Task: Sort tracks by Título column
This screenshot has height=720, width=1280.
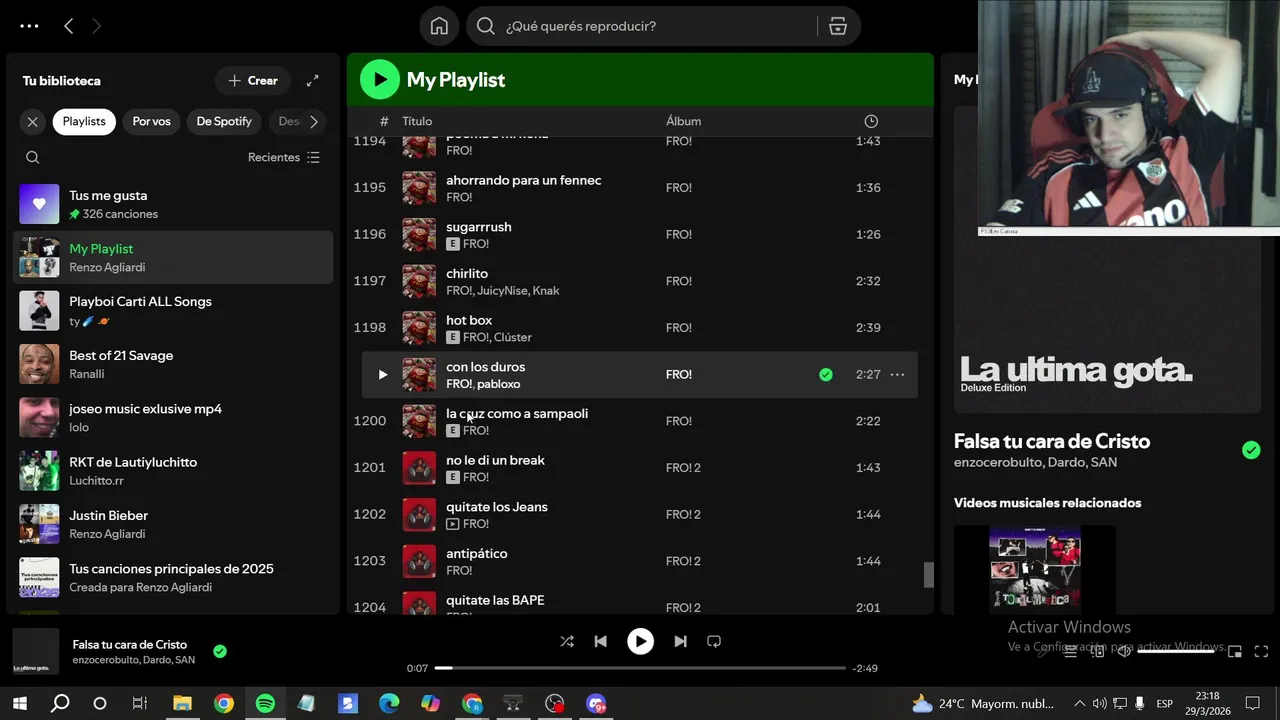Action: [x=417, y=121]
